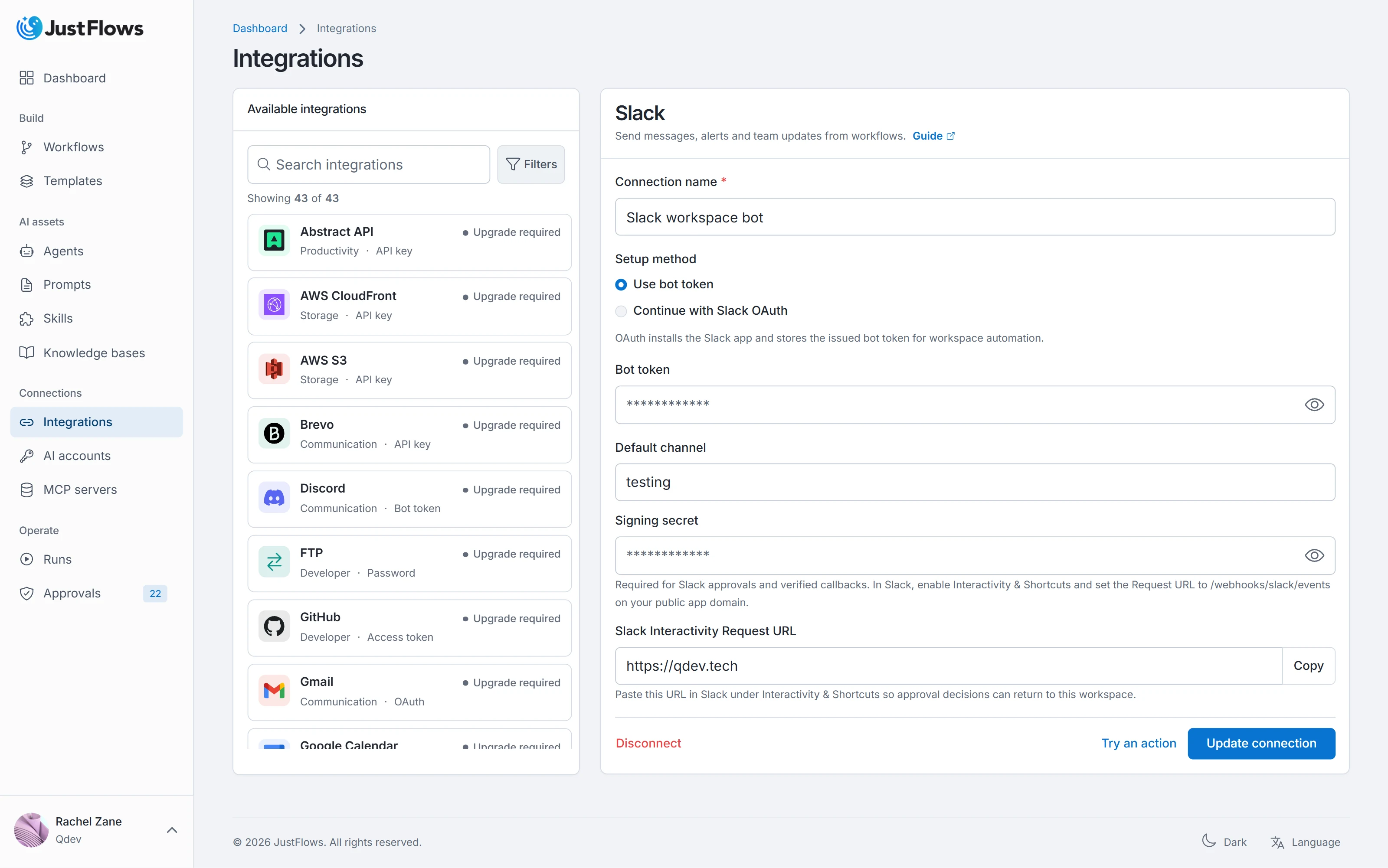Click the AI accounts key icon
Image resolution: width=1388 pixels, height=868 pixels.
[26, 456]
